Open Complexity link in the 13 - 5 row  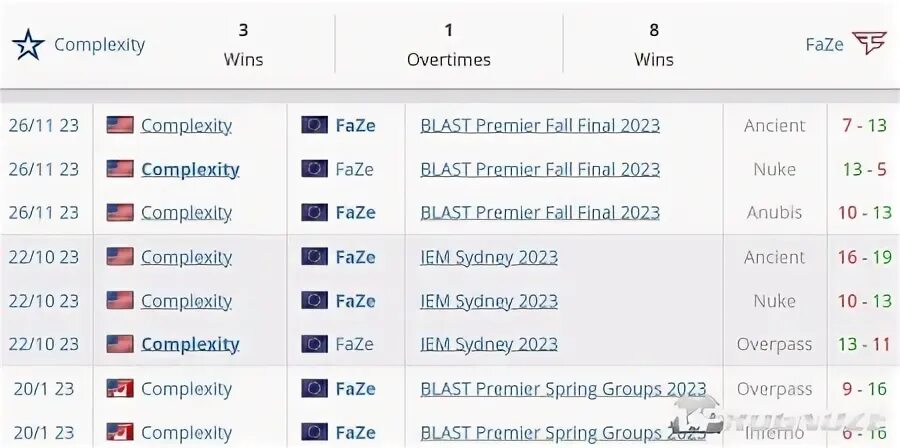tap(190, 170)
